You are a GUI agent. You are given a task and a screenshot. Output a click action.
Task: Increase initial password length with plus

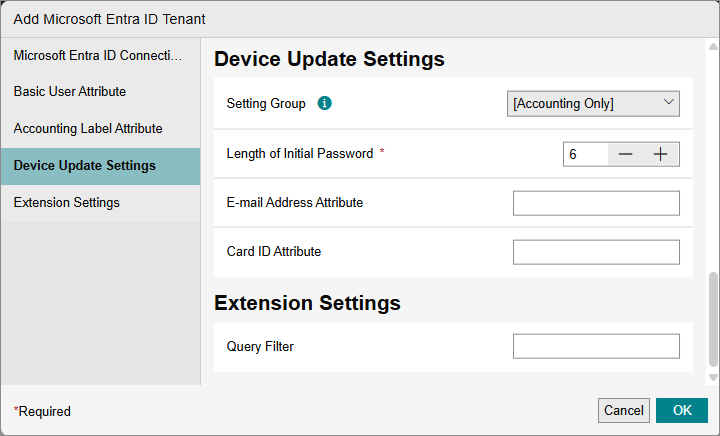[660, 154]
